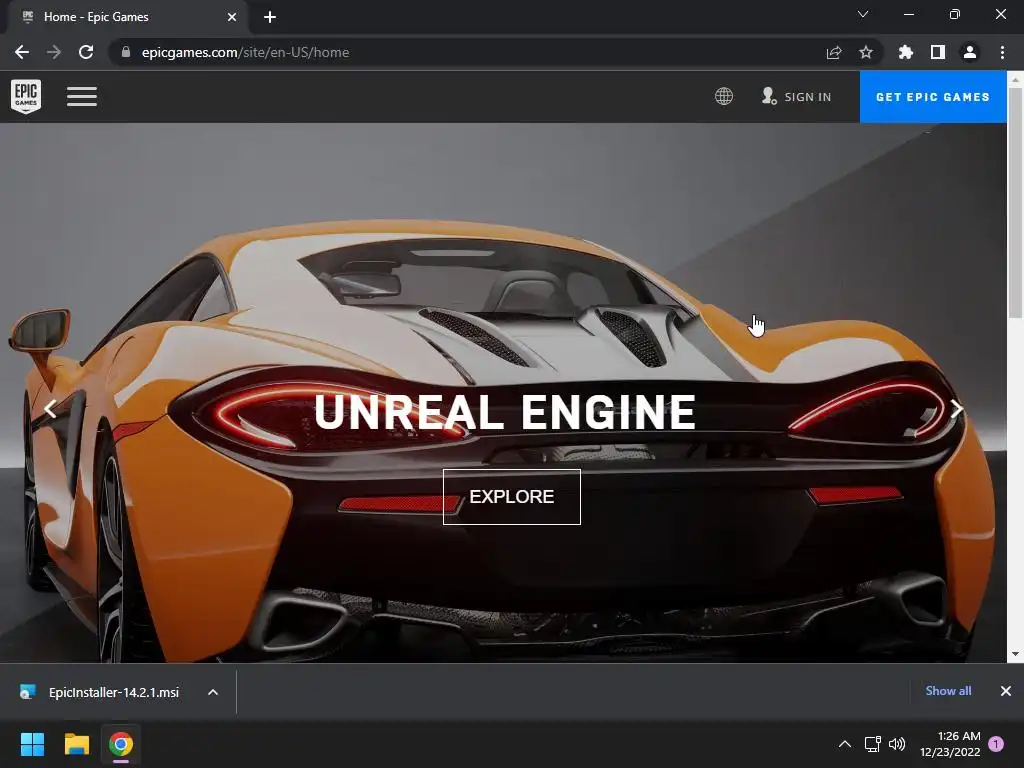Click the vertical scrollbar thumb

(x=1015, y=204)
